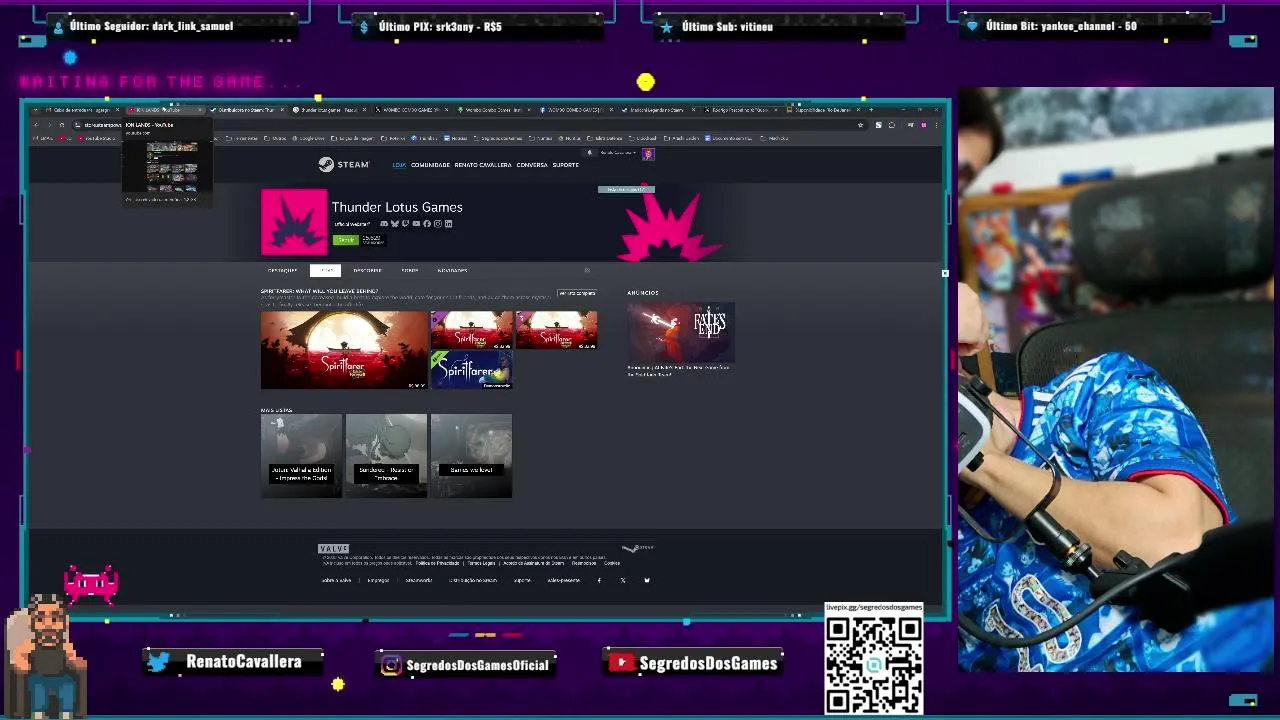The height and width of the screenshot is (720, 1280).
Task: Switch to the ION LANDS YouTube browser tab
Action: [165, 110]
